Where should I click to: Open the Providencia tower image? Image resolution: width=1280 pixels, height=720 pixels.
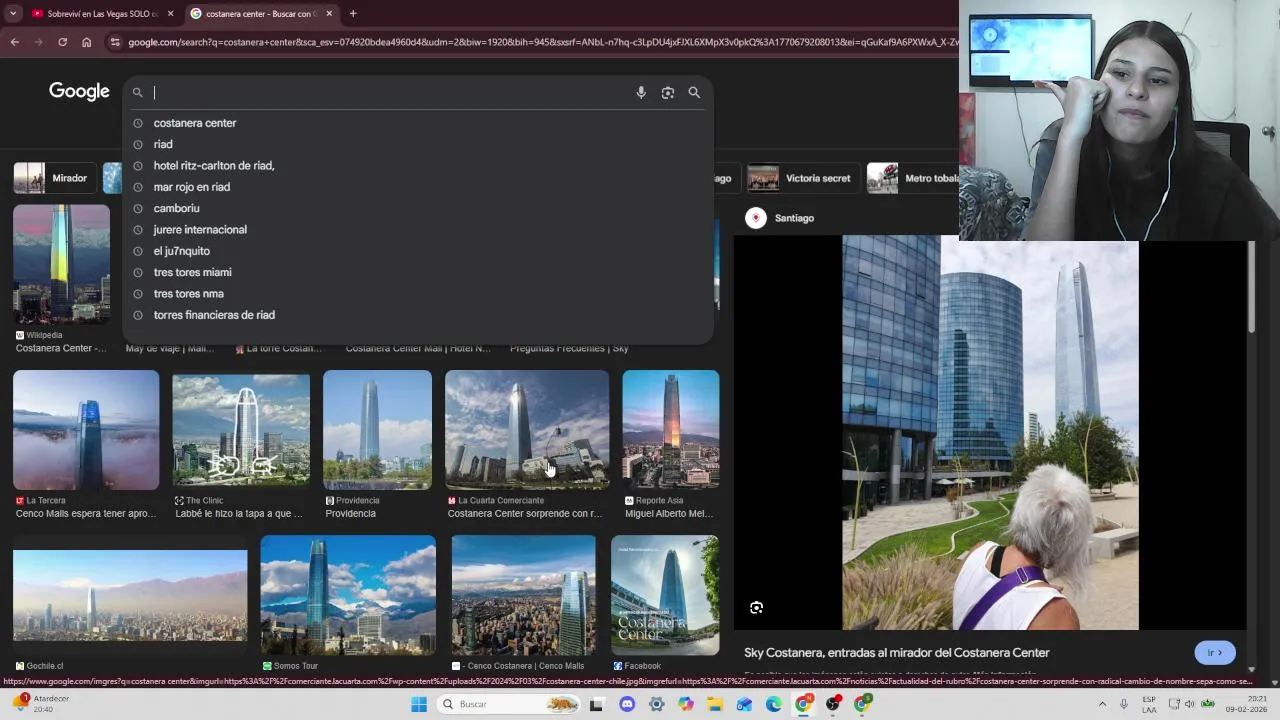pyautogui.click(x=377, y=430)
